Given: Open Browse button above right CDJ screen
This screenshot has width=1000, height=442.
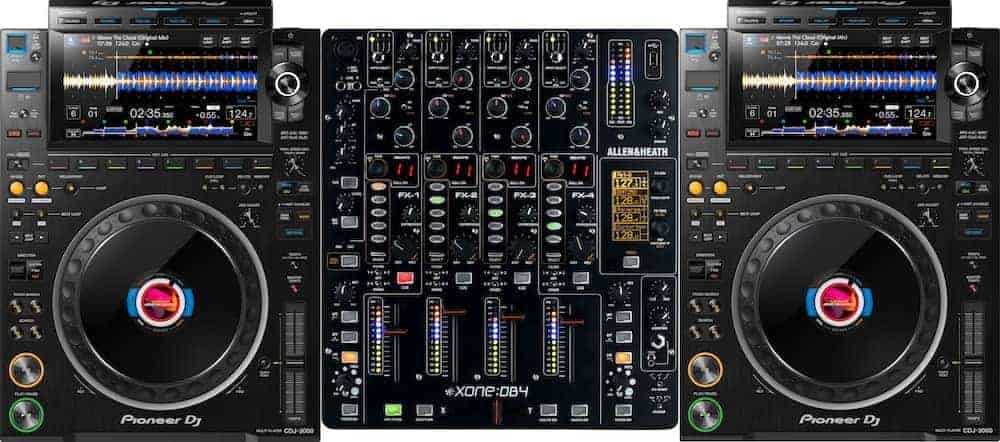Looking at the screenshot, I should point(786,20).
